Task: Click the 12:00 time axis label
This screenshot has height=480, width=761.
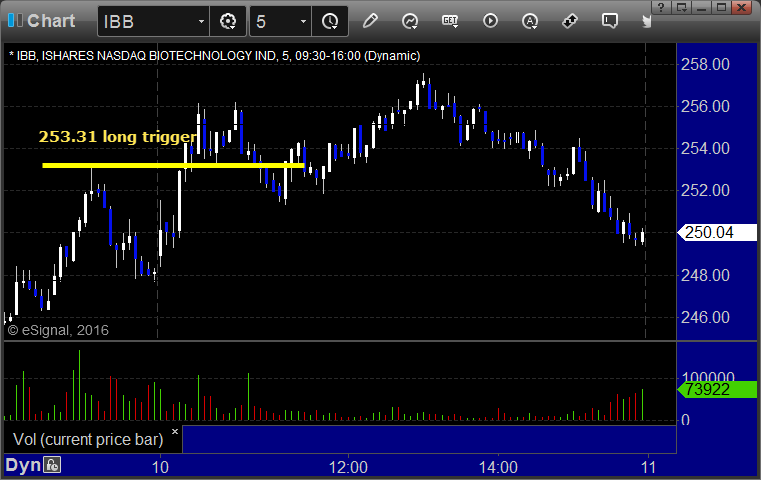Action: [x=348, y=467]
